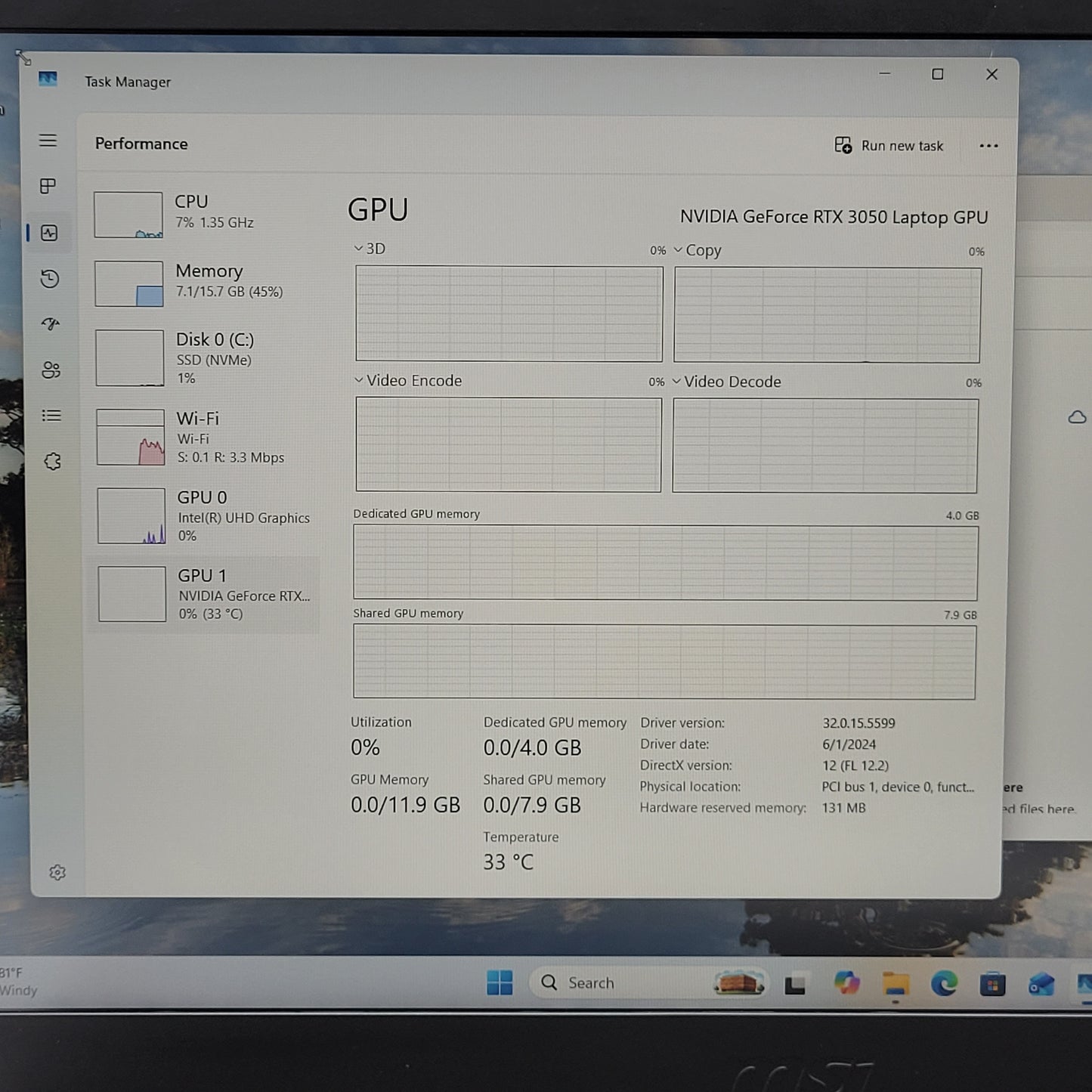The height and width of the screenshot is (1092, 1092).
Task: Open the Startup apps page icon
Action: coord(51,324)
